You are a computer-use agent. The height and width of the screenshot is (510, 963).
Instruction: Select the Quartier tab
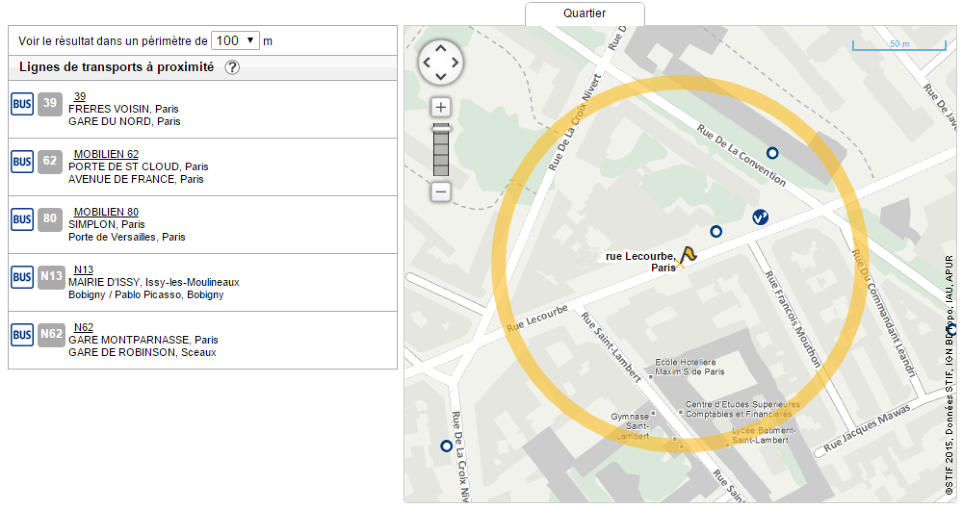584,13
